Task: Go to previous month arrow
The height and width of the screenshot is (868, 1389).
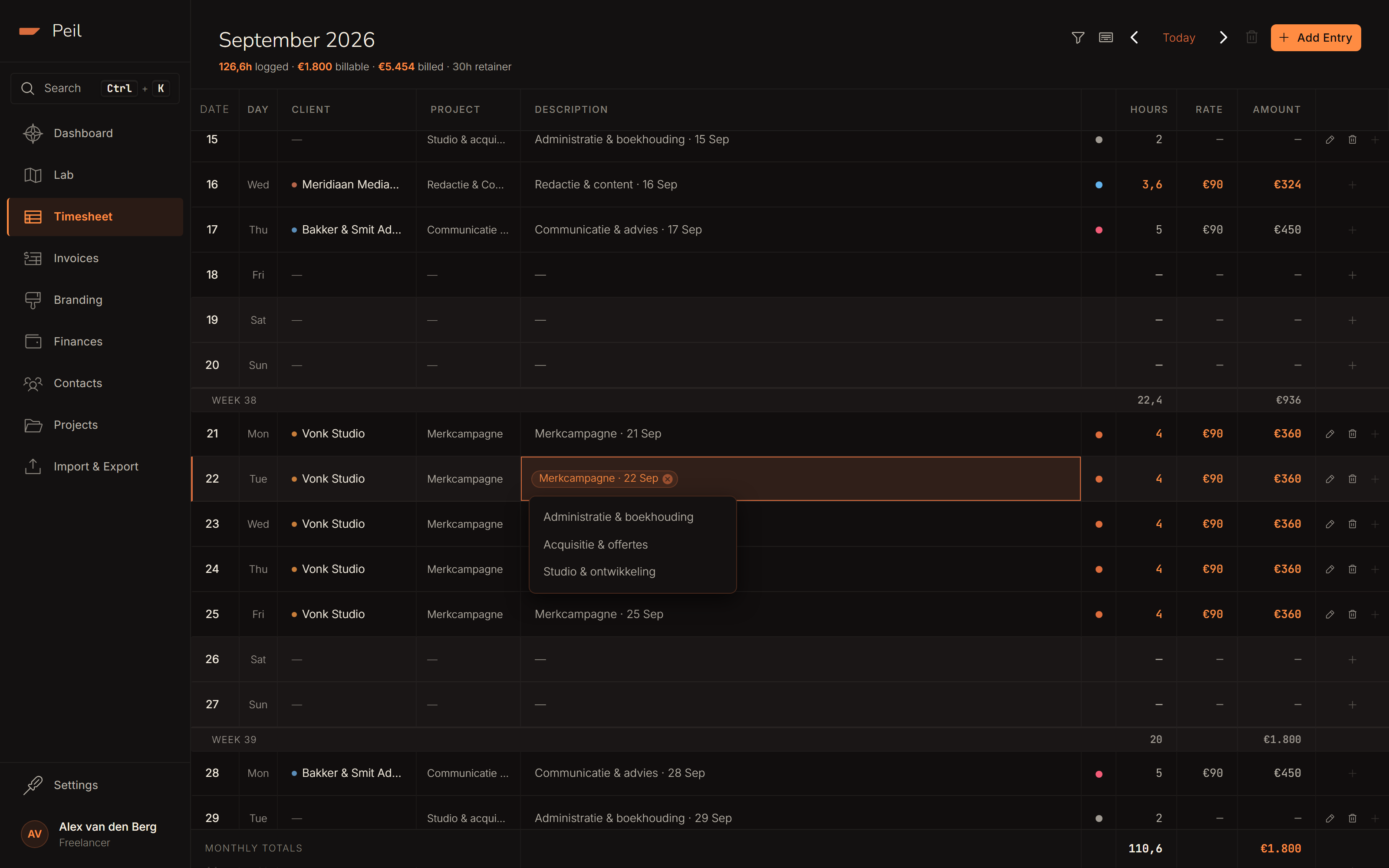Action: (1134, 38)
